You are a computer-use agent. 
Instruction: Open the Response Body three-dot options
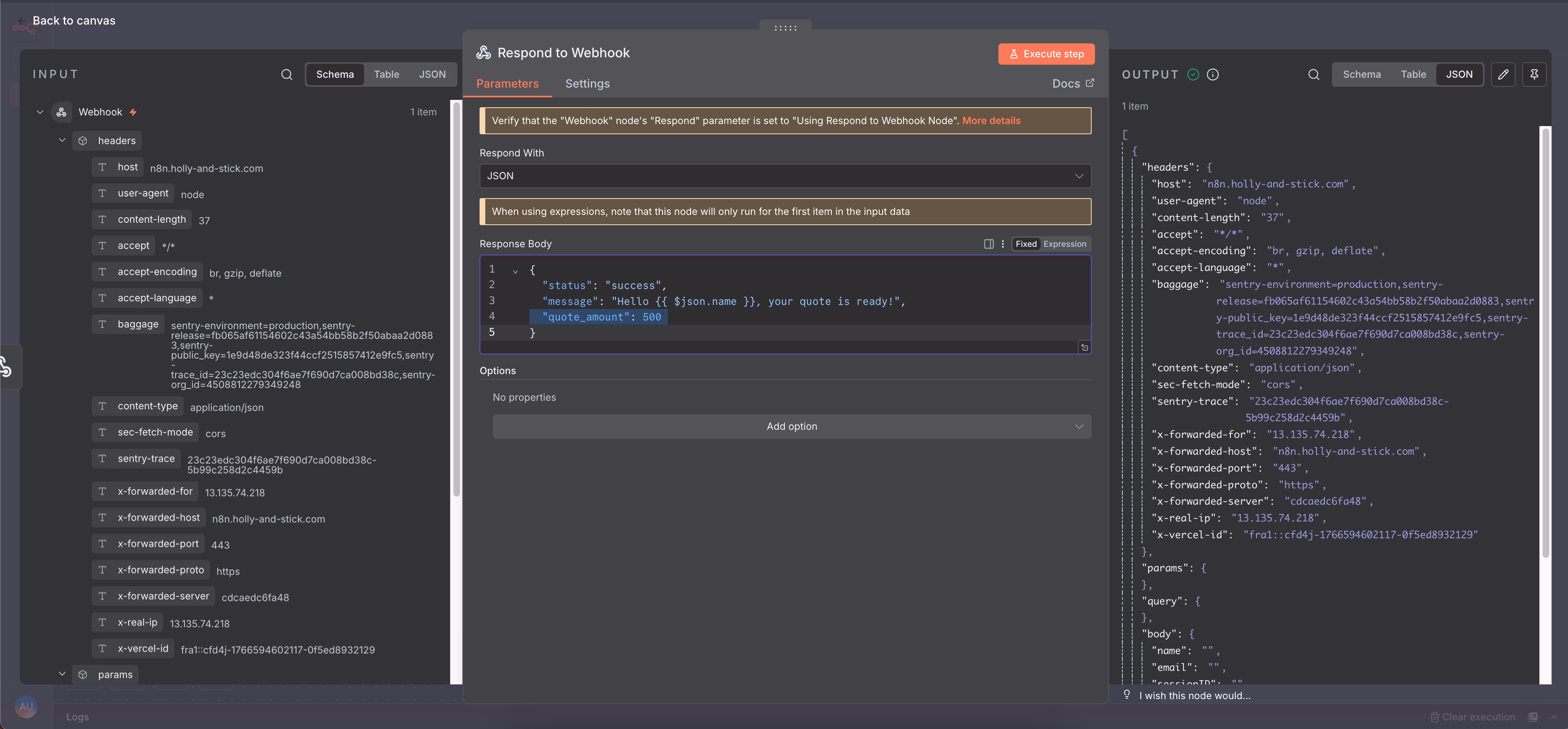tap(1003, 244)
